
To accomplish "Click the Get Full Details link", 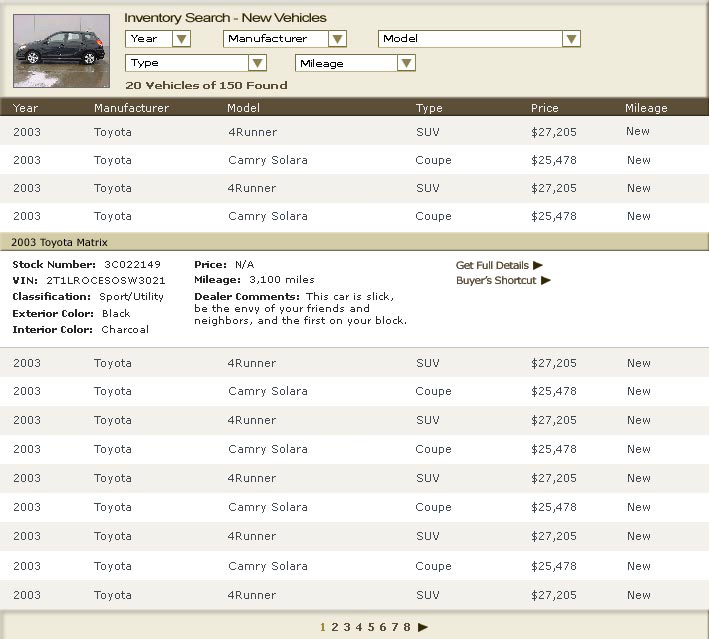I will tap(492, 265).
